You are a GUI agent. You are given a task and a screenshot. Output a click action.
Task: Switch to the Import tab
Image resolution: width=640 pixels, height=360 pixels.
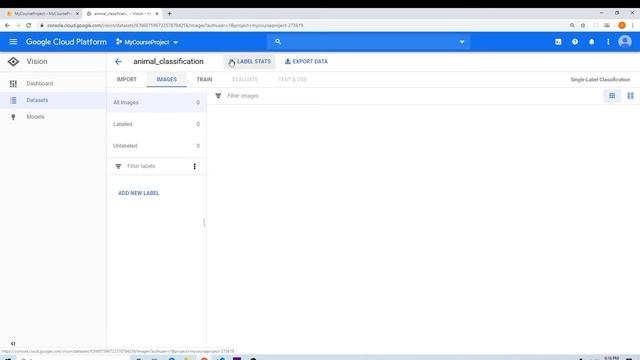[127, 79]
